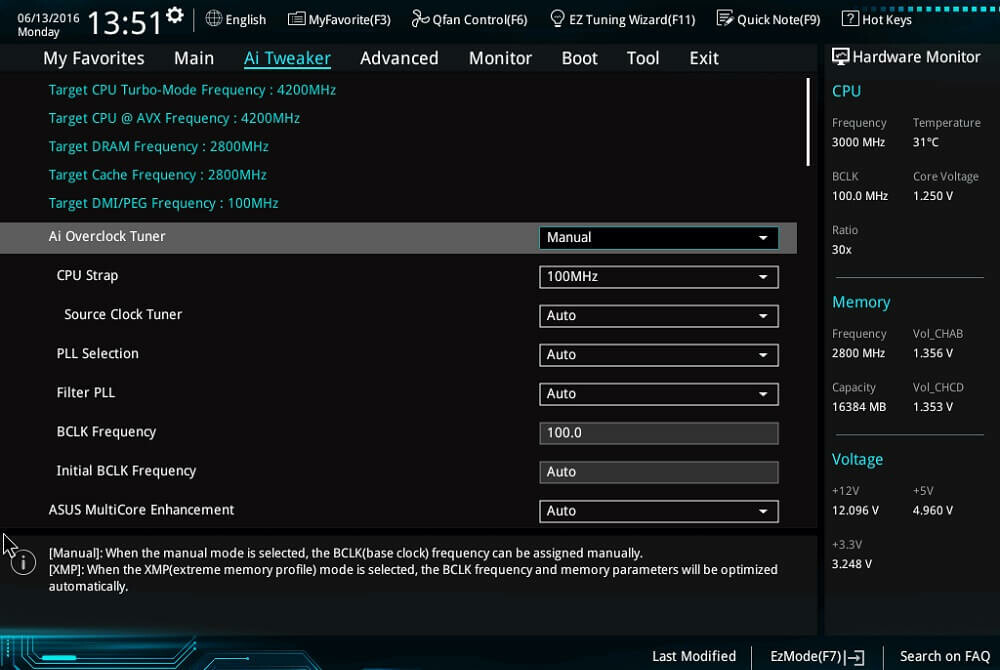This screenshot has width=1000, height=670.
Task: Click the globe language icon
Action: coord(214,18)
